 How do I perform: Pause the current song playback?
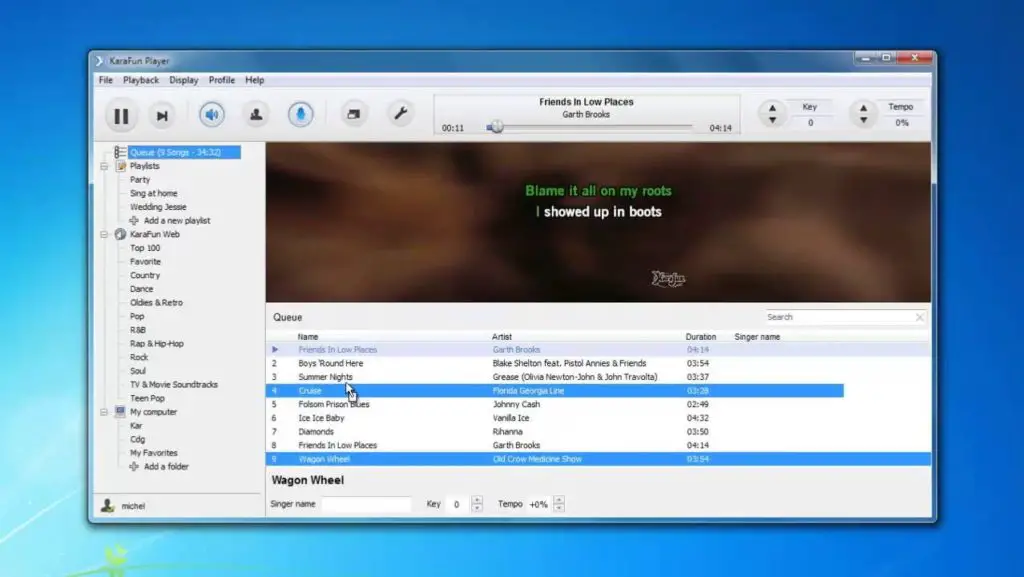(121, 116)
